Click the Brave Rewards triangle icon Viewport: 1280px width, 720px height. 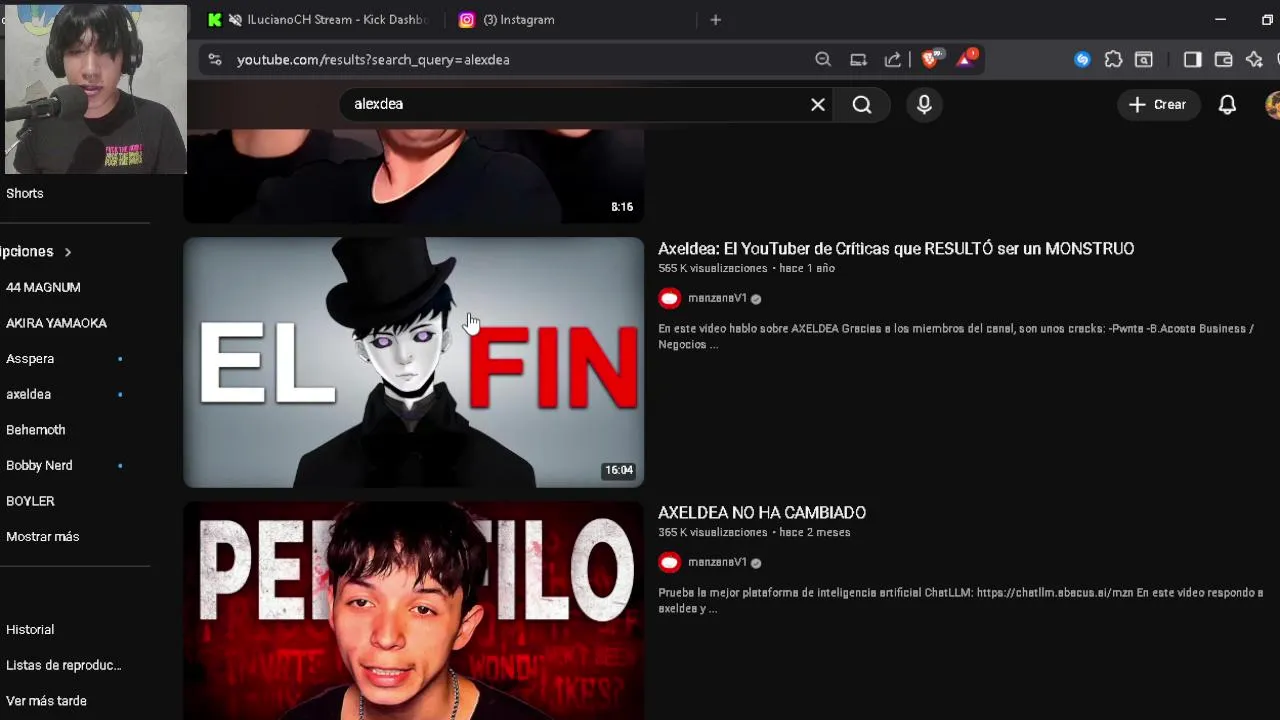pyautogui.click(x=966, y=59)
